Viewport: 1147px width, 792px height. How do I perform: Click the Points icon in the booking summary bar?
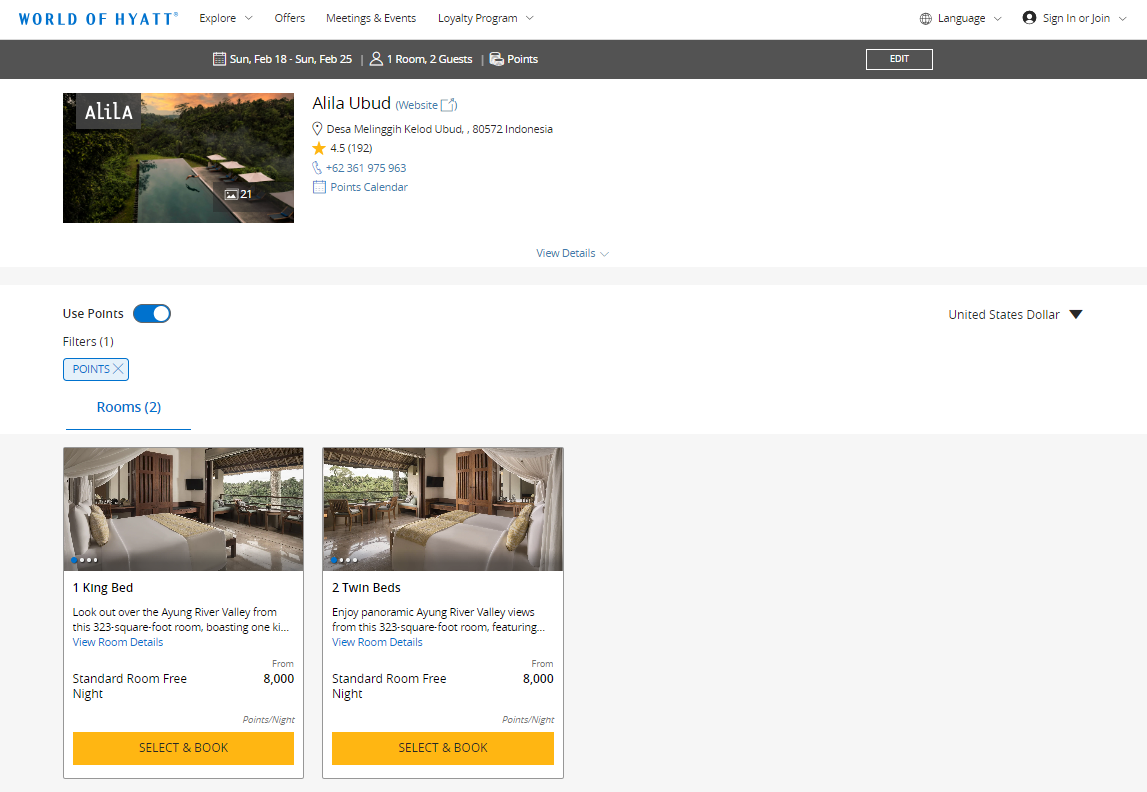tap(497, 59)
